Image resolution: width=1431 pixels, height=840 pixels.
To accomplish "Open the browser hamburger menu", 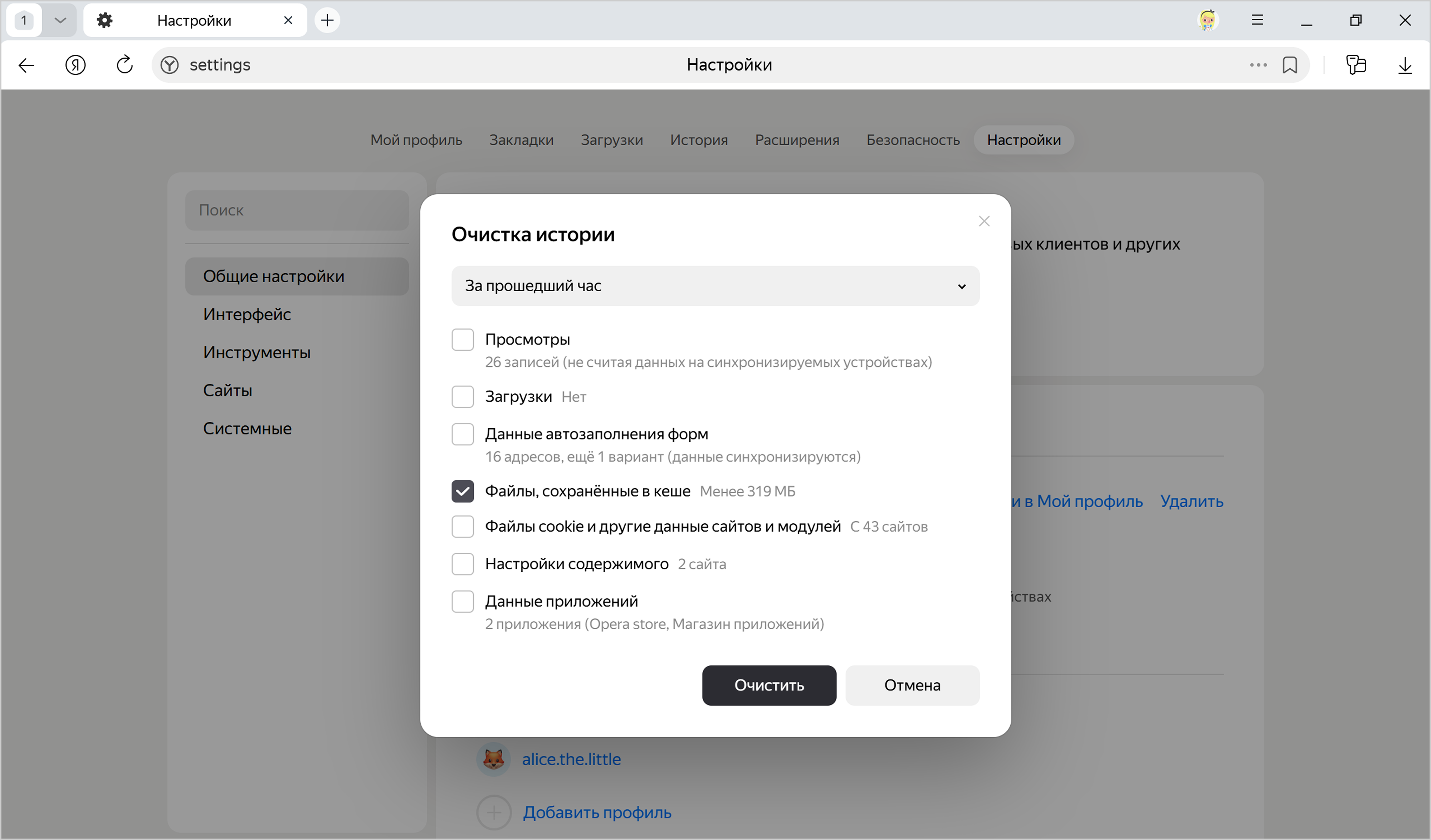I will (x=1257, y=20).
